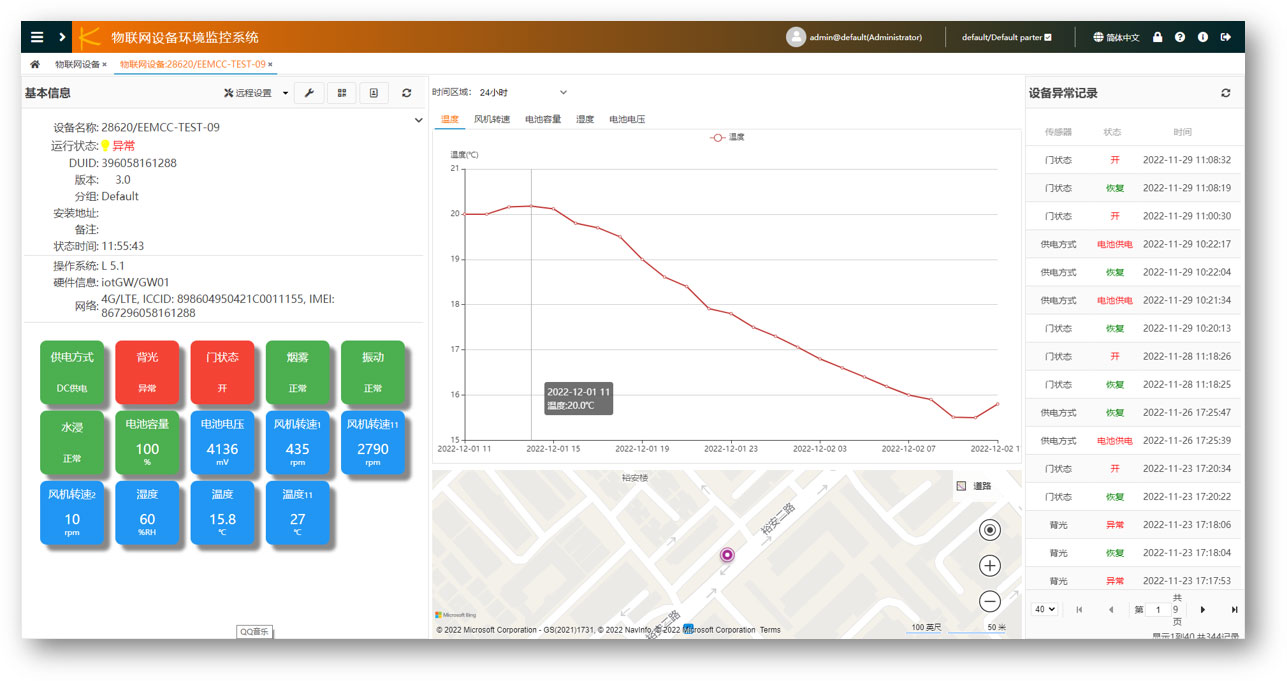Zoom in on the map

click(x=989, y=566)
